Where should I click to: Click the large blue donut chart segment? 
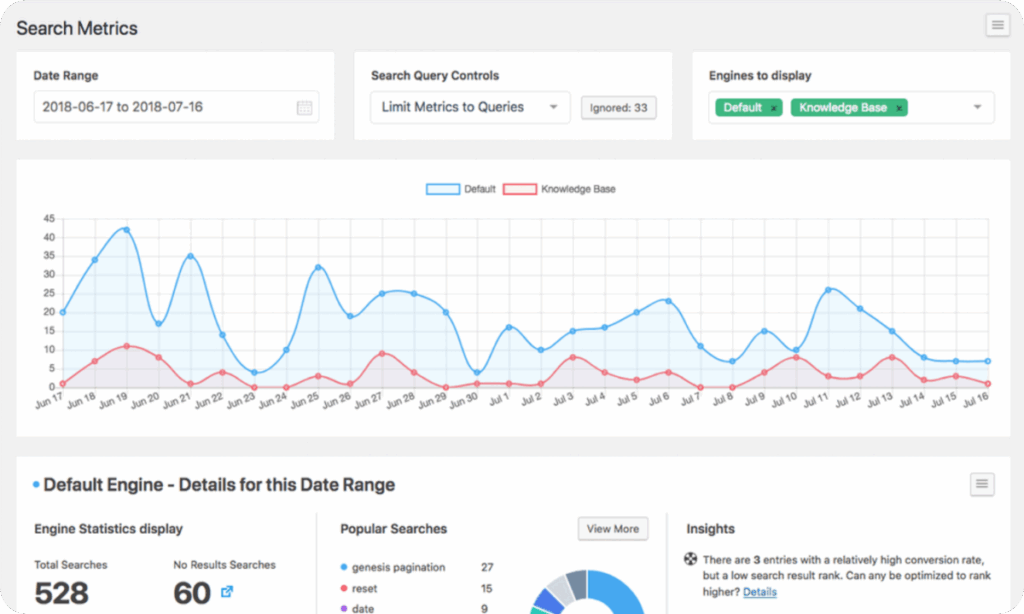pyautogui.click(x=620, y=591)
